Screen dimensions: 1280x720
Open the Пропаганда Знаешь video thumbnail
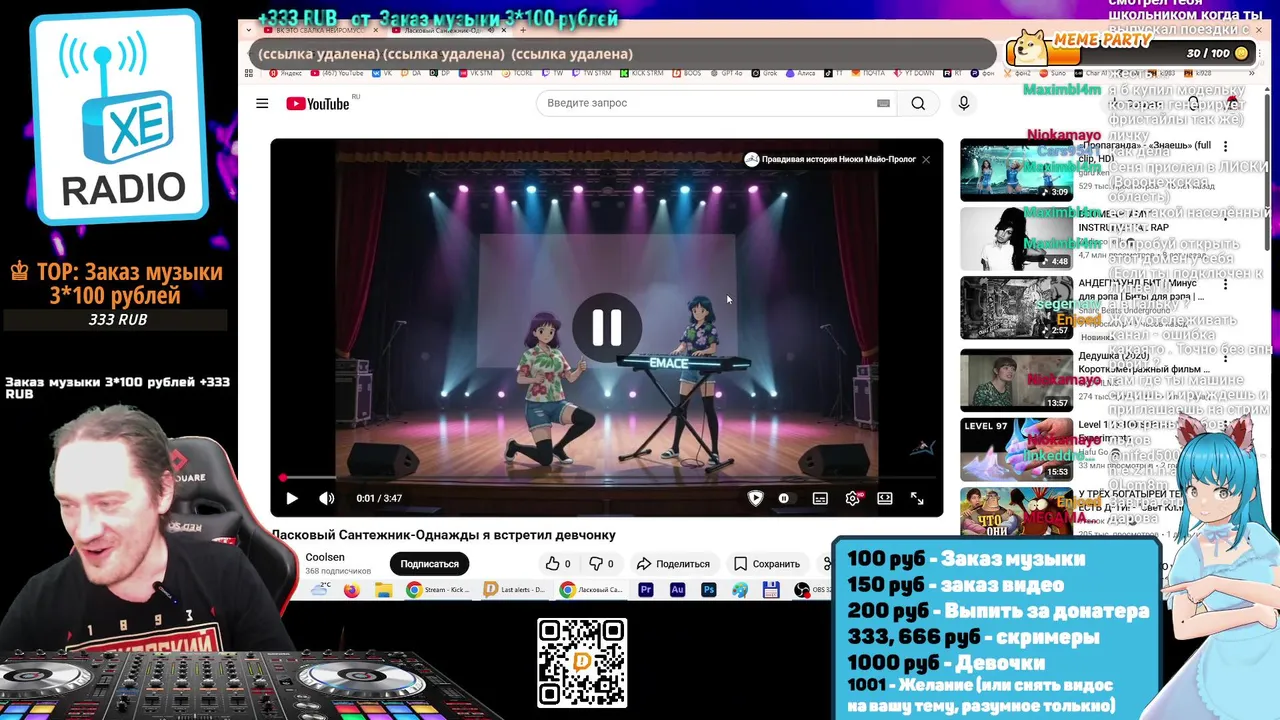pyautogui.click(x=1016, y=170)
